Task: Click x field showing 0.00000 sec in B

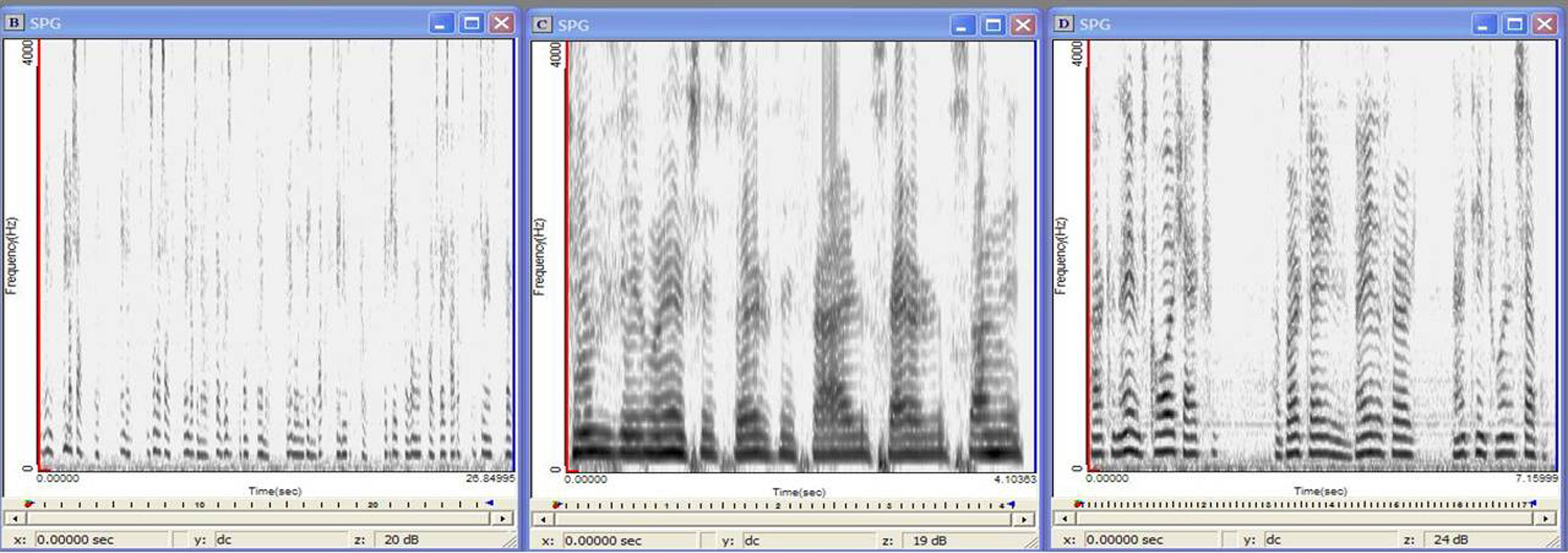Action: pyautogui.click(x=100, y=540)
